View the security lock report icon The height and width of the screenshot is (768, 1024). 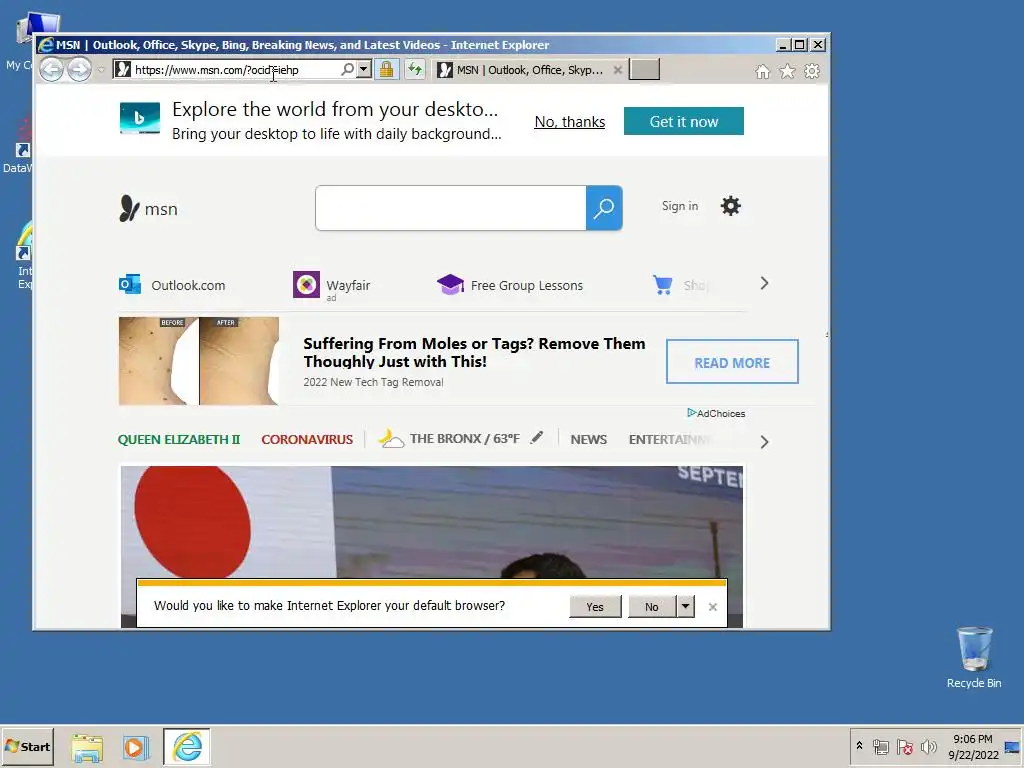coord(387,69)
